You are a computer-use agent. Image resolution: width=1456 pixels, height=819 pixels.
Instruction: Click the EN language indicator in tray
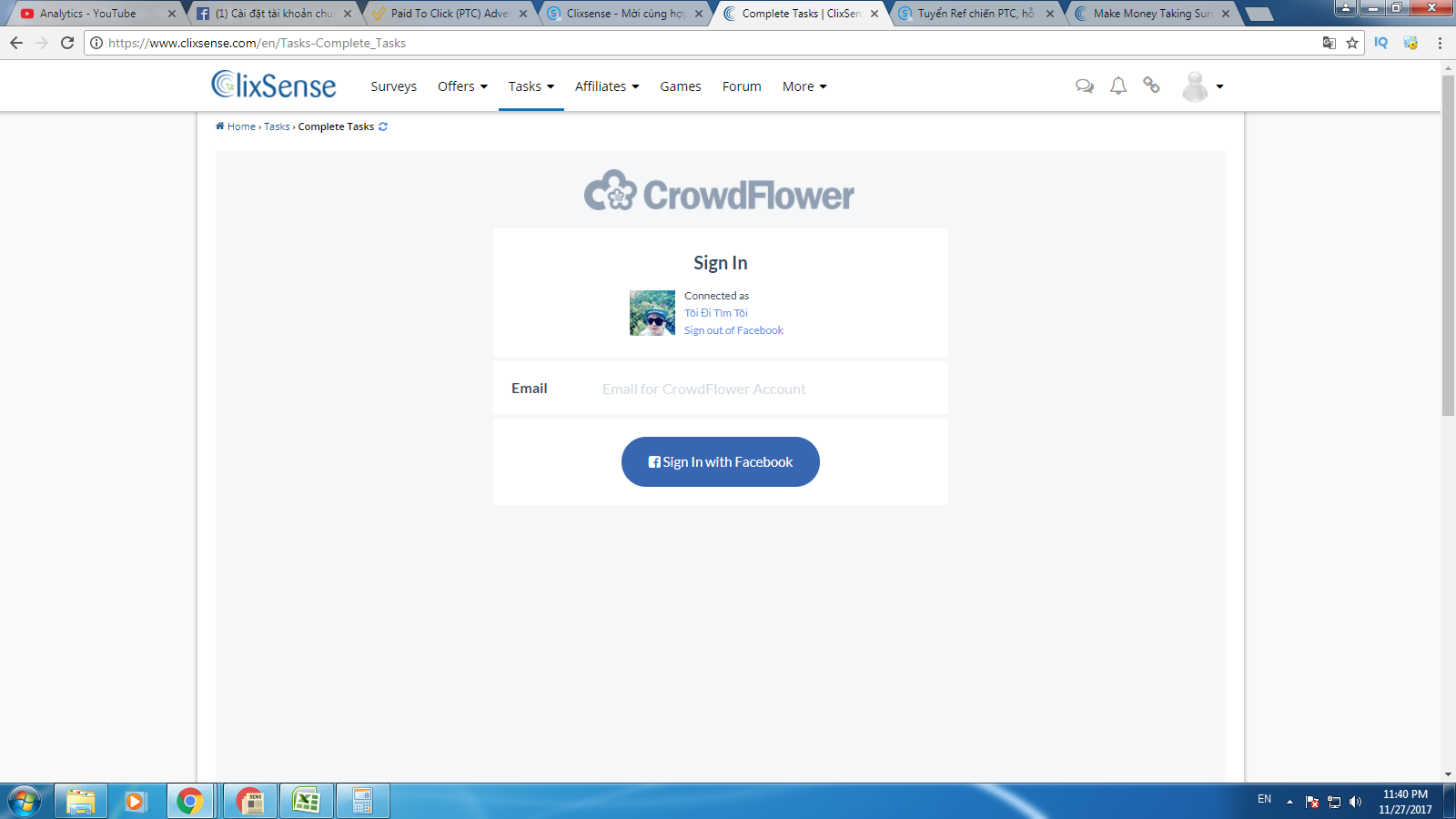click(1265, 799)
